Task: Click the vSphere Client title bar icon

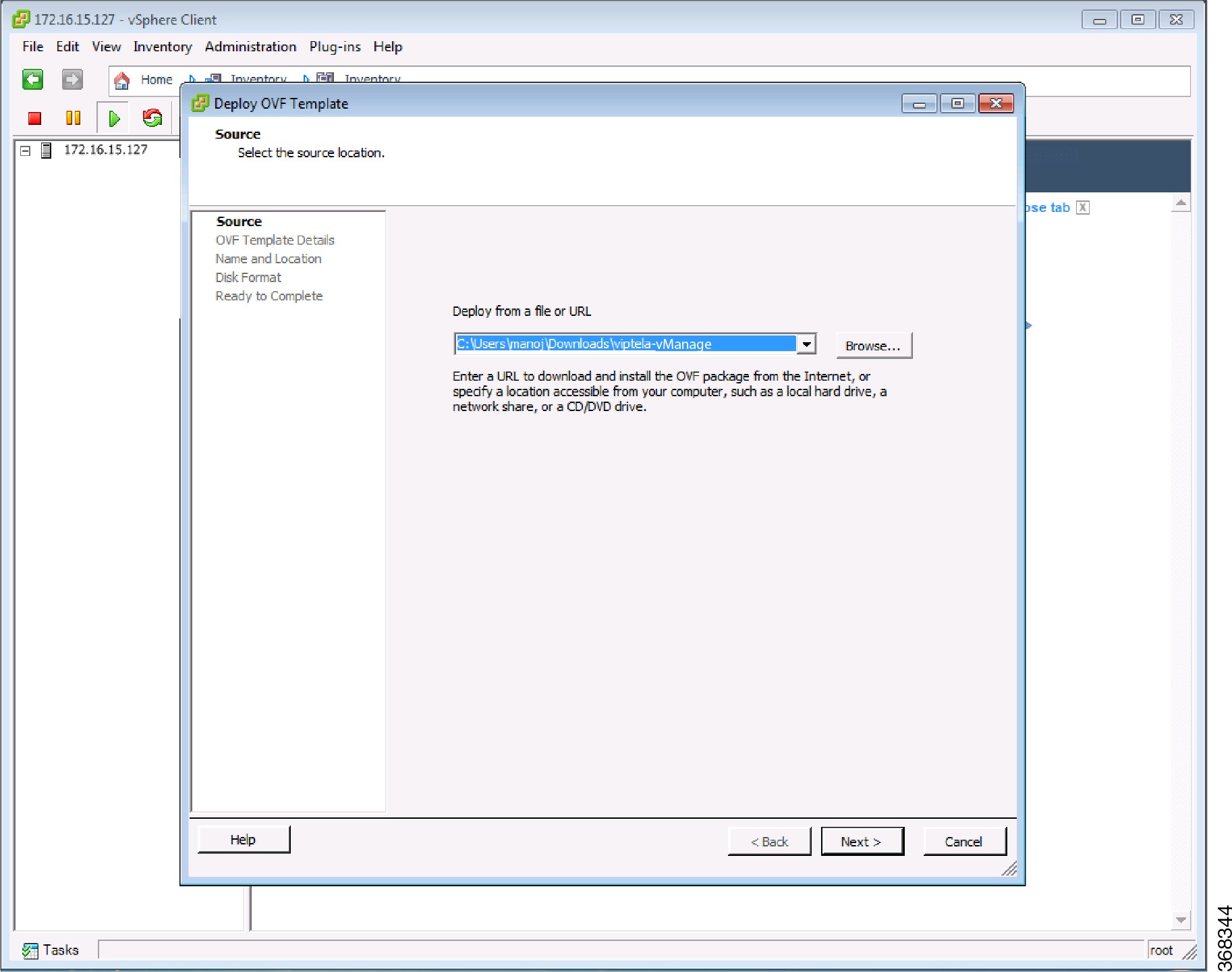Action: click(21, 19)
